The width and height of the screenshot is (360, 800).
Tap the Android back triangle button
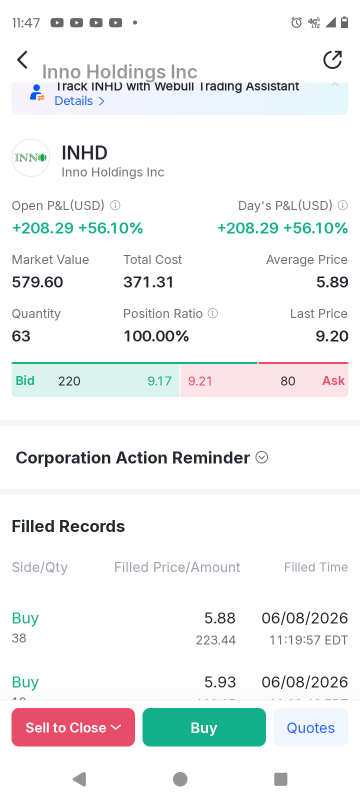[x=79, y=779]
